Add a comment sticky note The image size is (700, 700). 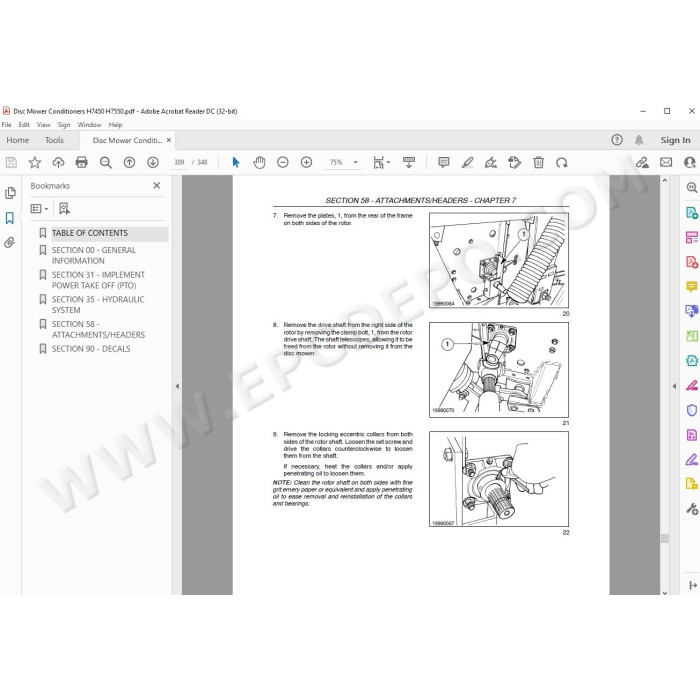[444, 162]
